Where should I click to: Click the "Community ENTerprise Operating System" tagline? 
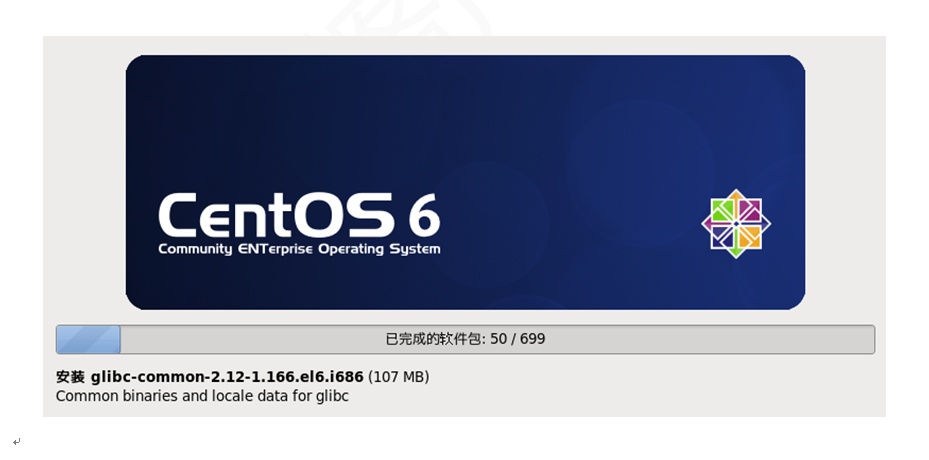pyautogui.click(x=299, y=249)
